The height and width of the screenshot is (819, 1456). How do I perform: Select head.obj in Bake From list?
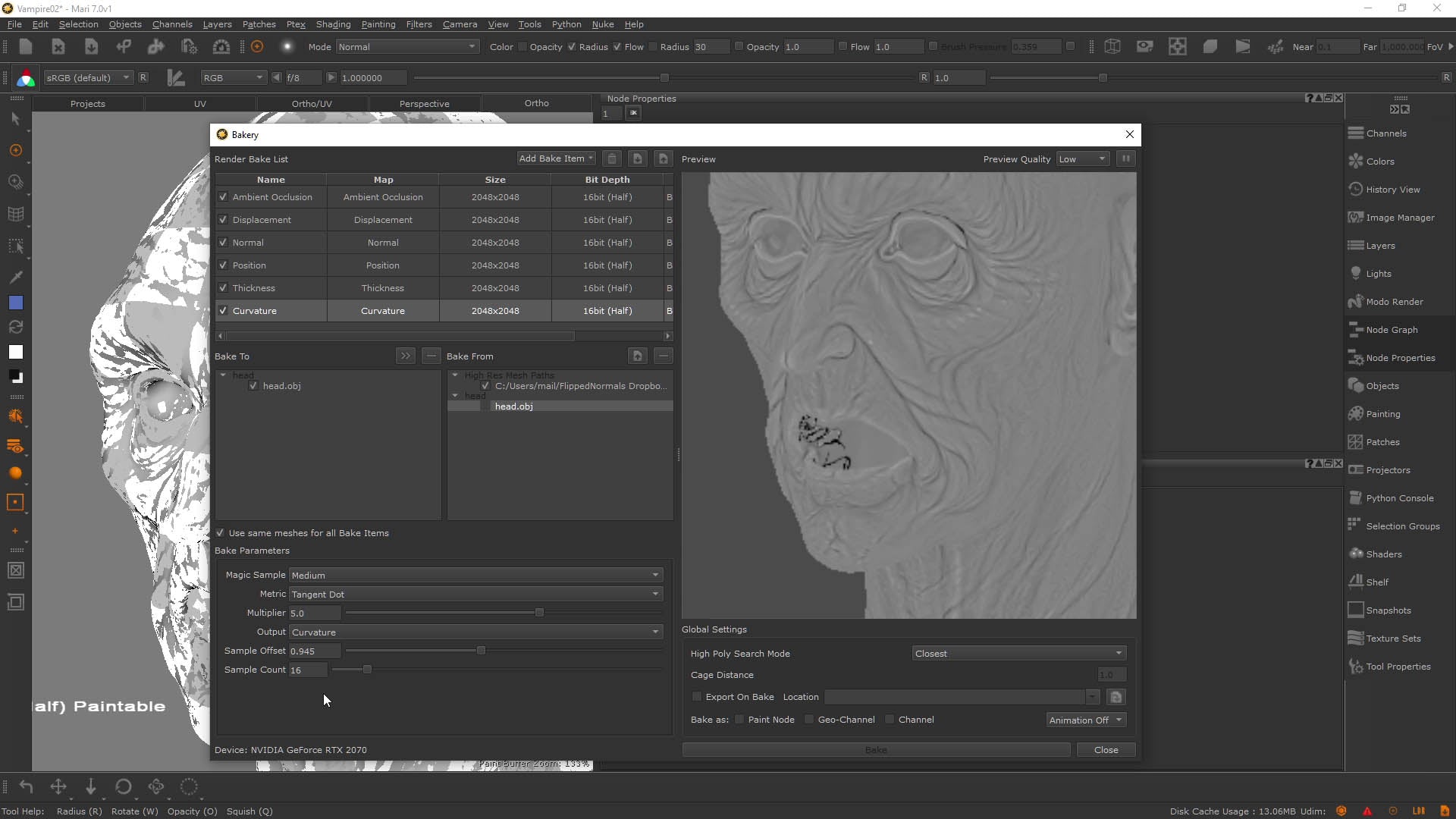pyautogui.click(x=513, y=406)
